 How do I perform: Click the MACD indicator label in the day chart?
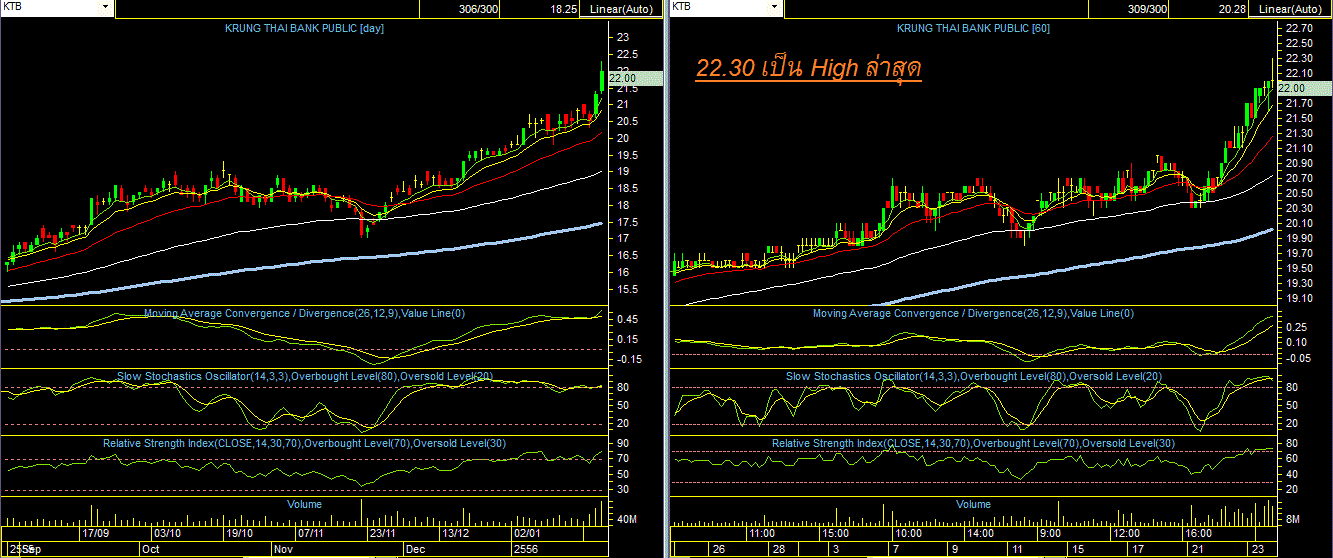304,313
